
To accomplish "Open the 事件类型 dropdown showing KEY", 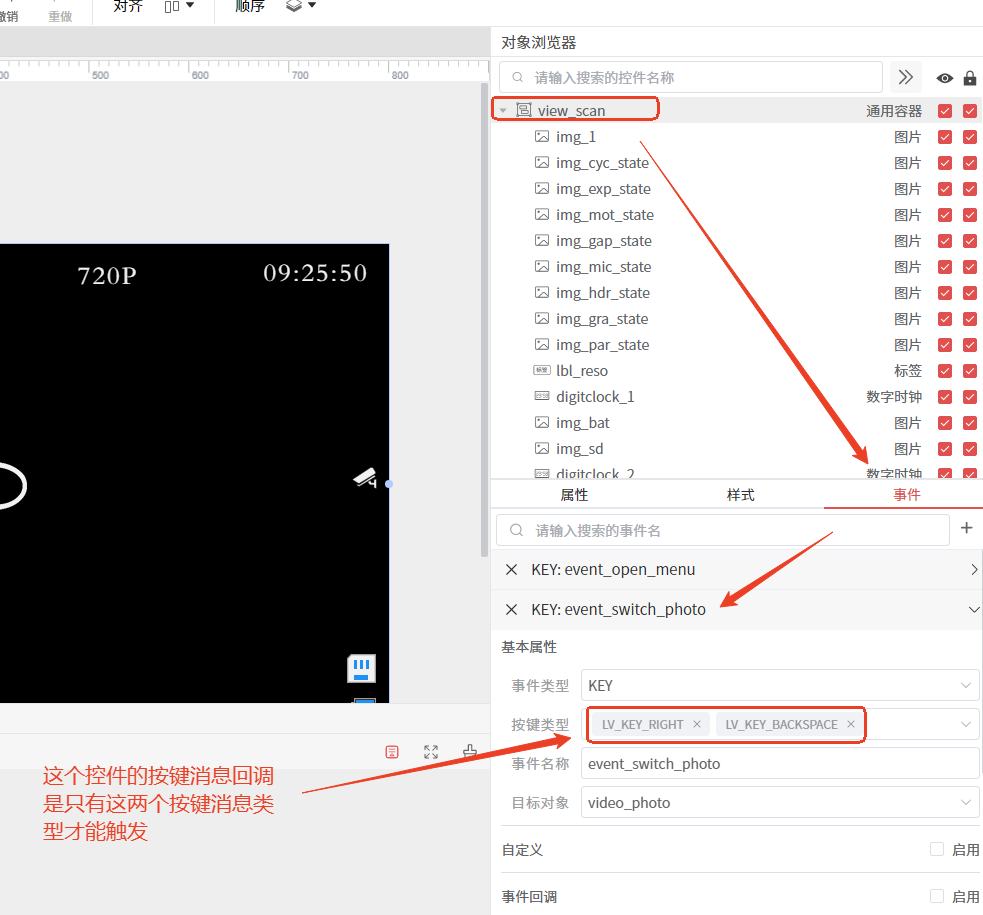I will (780, 685).
